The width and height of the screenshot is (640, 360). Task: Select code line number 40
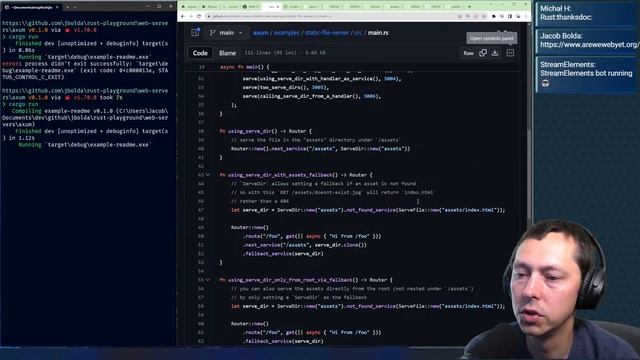(x=201, y=149)
